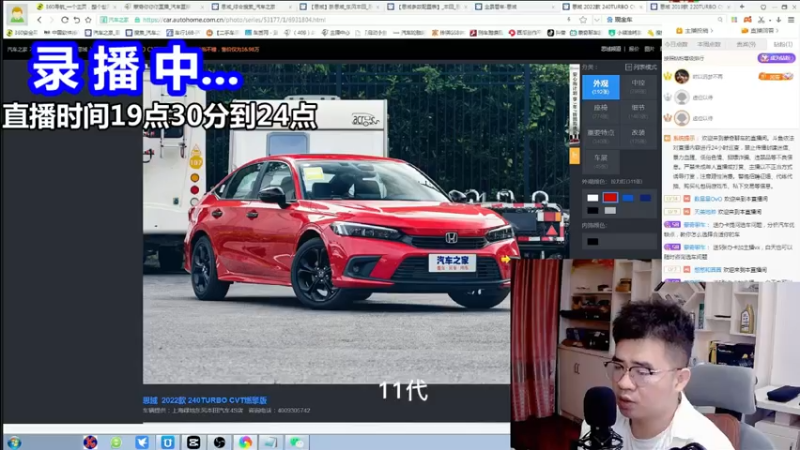Click the 汽车之家 site logo at page top
Viewport: 800px width, 450px height.
pyautogui.click(x=17, y=49)
